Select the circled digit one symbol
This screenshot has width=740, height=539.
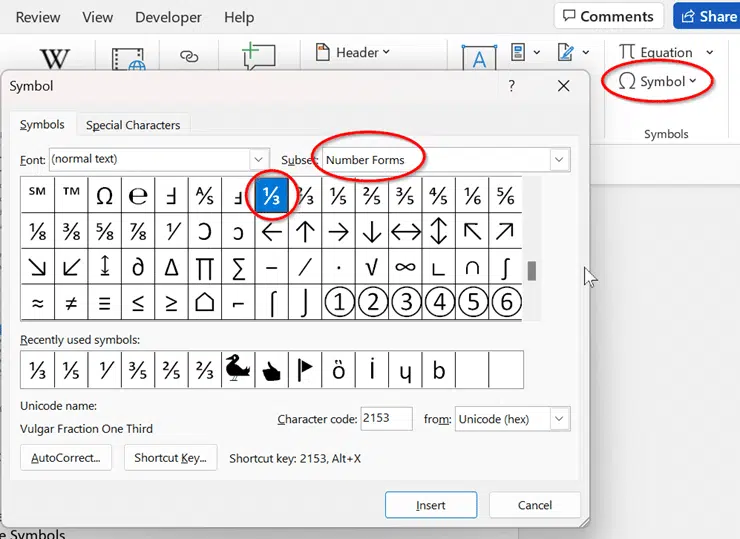click(338, 302)
